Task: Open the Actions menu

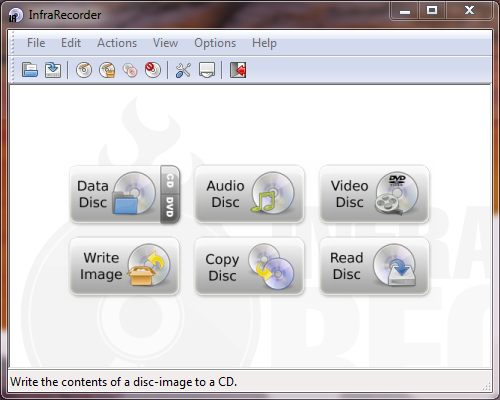Action: [117, 43]
